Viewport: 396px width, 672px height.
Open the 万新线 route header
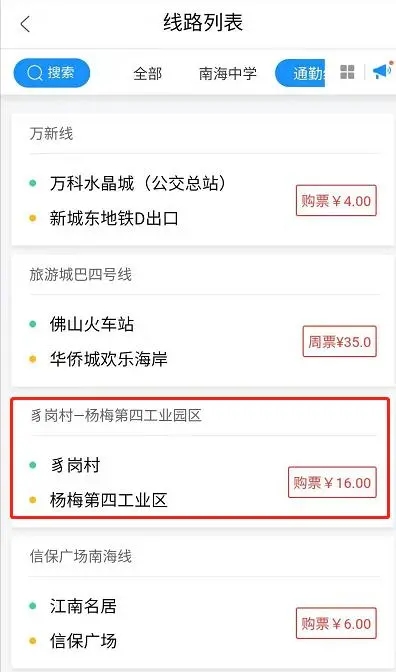coord(51,134)
